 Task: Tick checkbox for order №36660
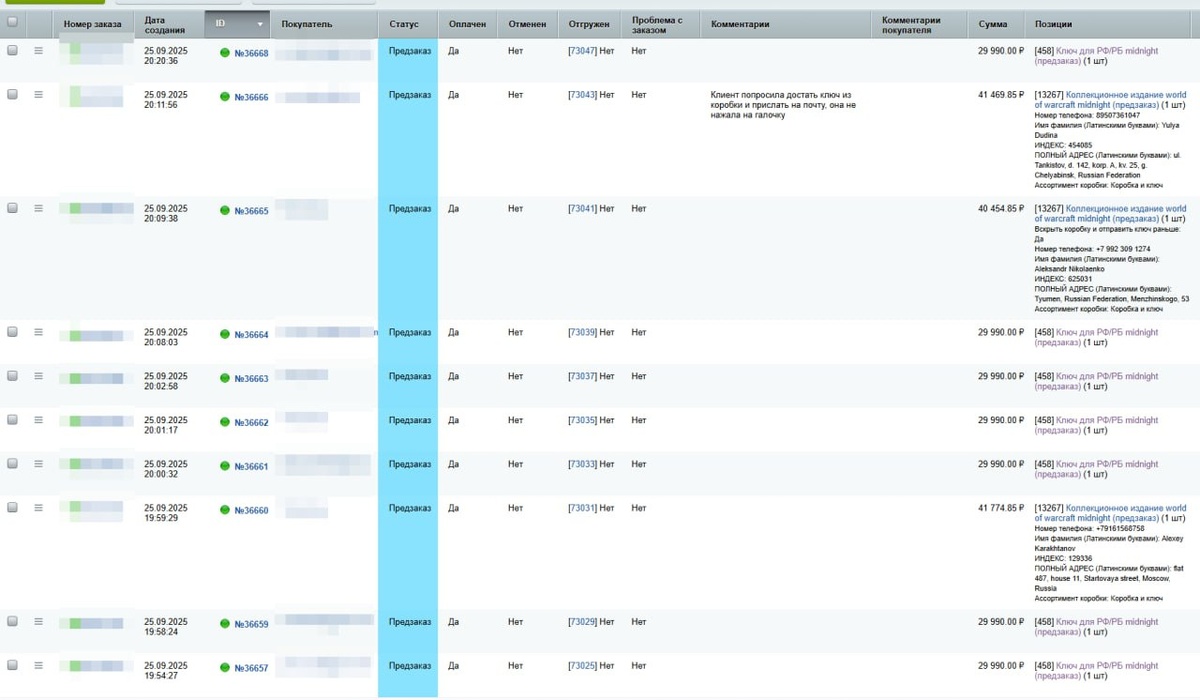pos(12,507)
